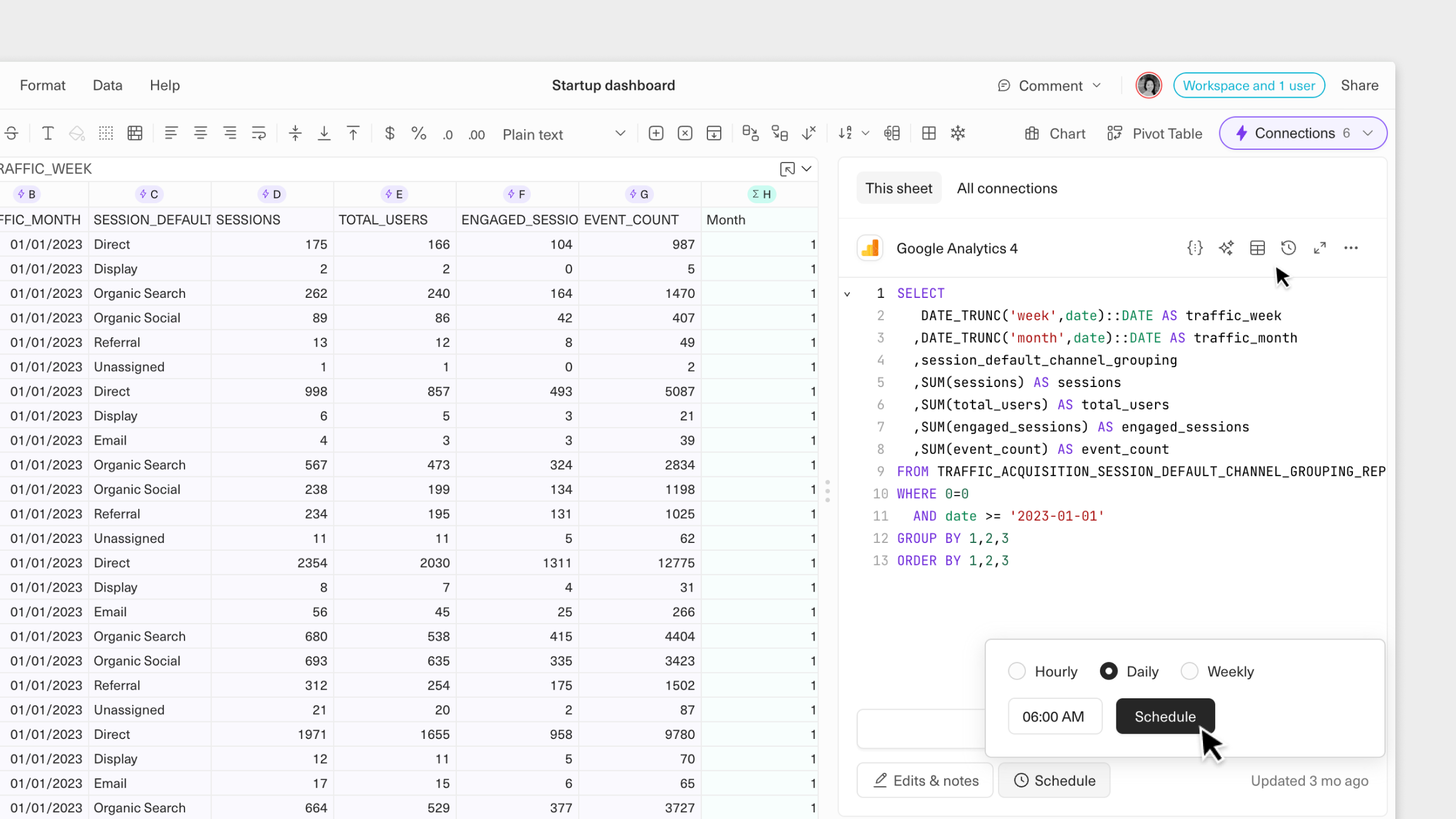
Task: Select the Weekly radio option
Action: [x=1190, y=671]
